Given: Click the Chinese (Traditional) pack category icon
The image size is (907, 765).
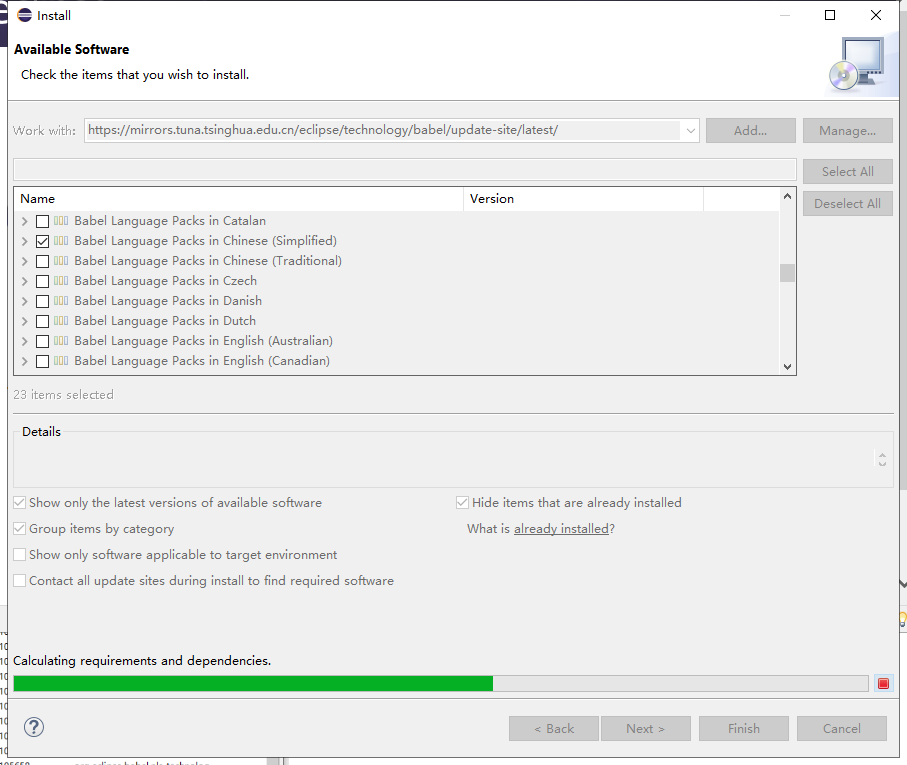Looking at the screenshot, I should pos(61,261).
